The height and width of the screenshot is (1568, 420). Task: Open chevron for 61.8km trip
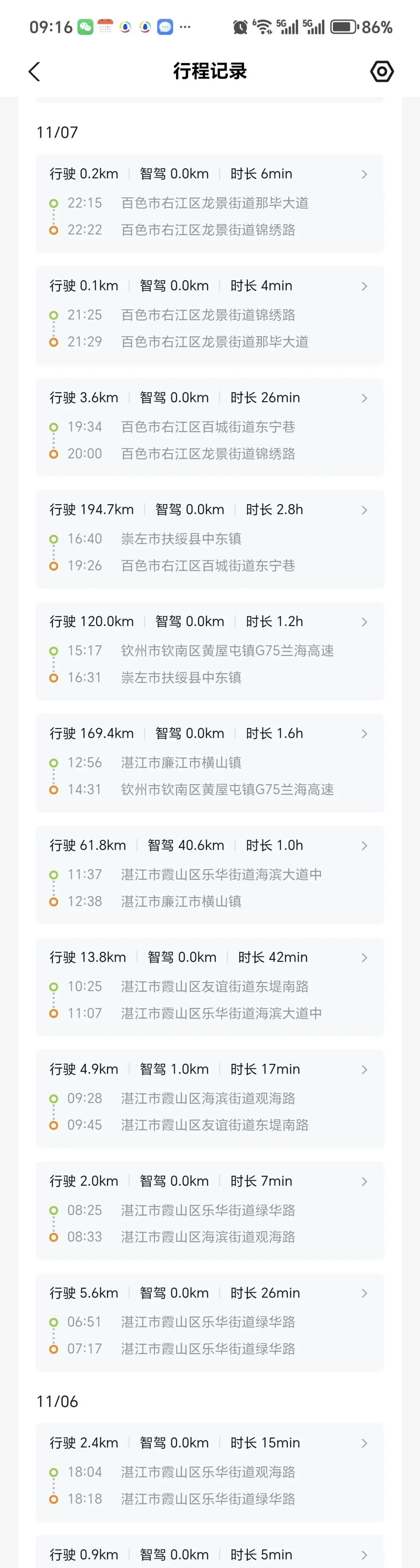364,846
